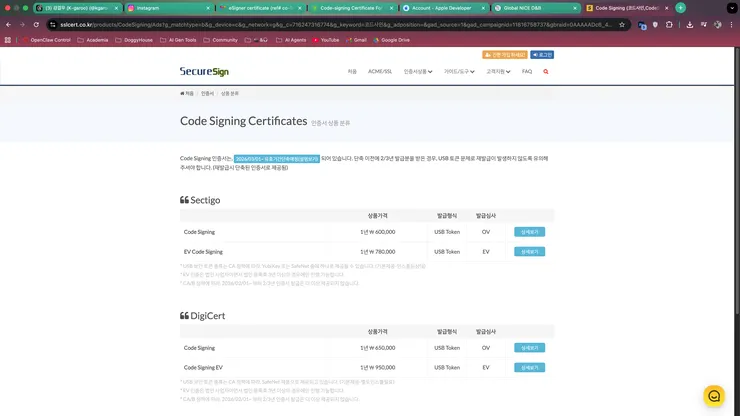Image resolution: width=740 pixels, height=416 pixels.
Task: Reload the page in browser
Action: point(36,24)
